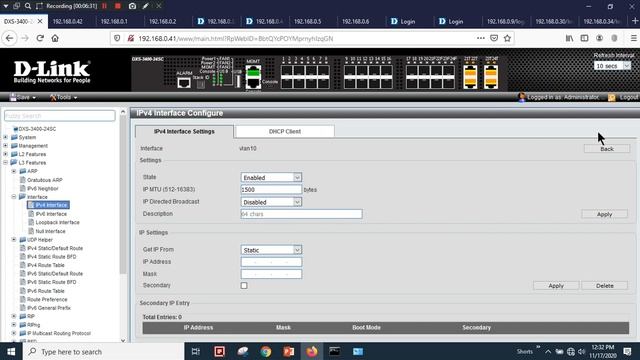640x360 pixels.
Task: Stop the recording with the red square
Action: tap(118, 6)
